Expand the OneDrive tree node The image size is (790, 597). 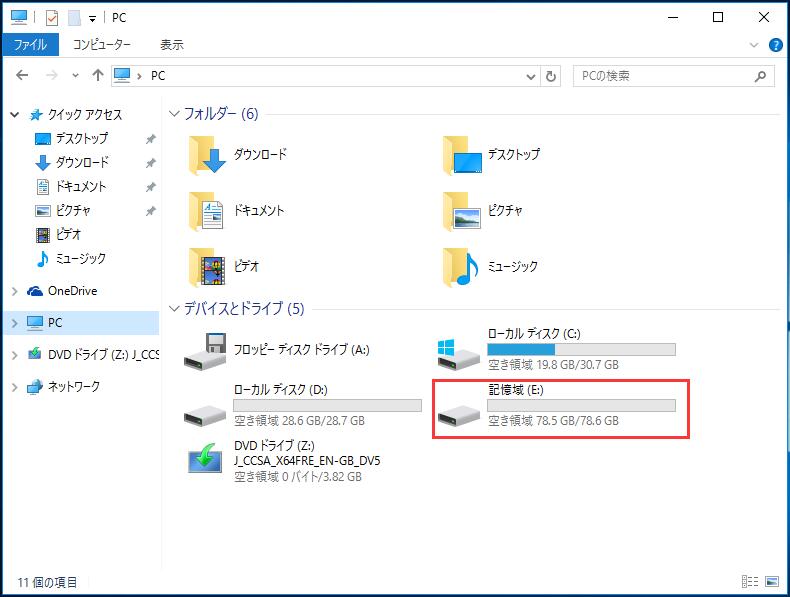tap(14, 291)
